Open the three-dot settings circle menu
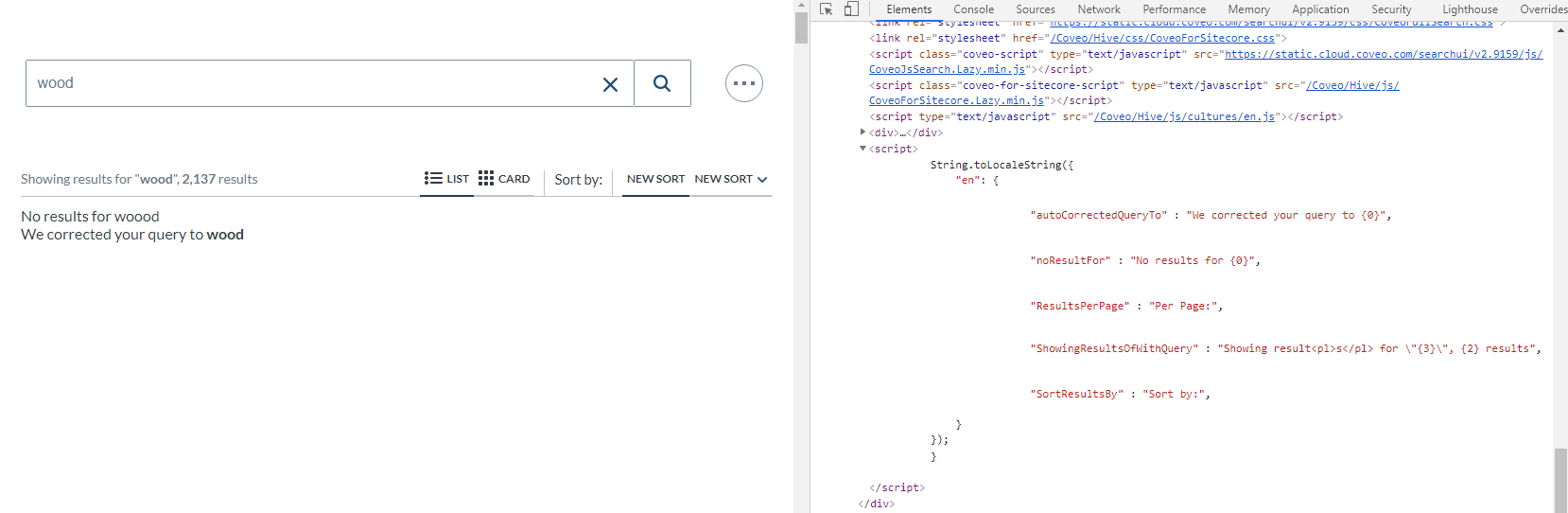1568x513 pixels. pyautogui.click(x=744, y=83)
